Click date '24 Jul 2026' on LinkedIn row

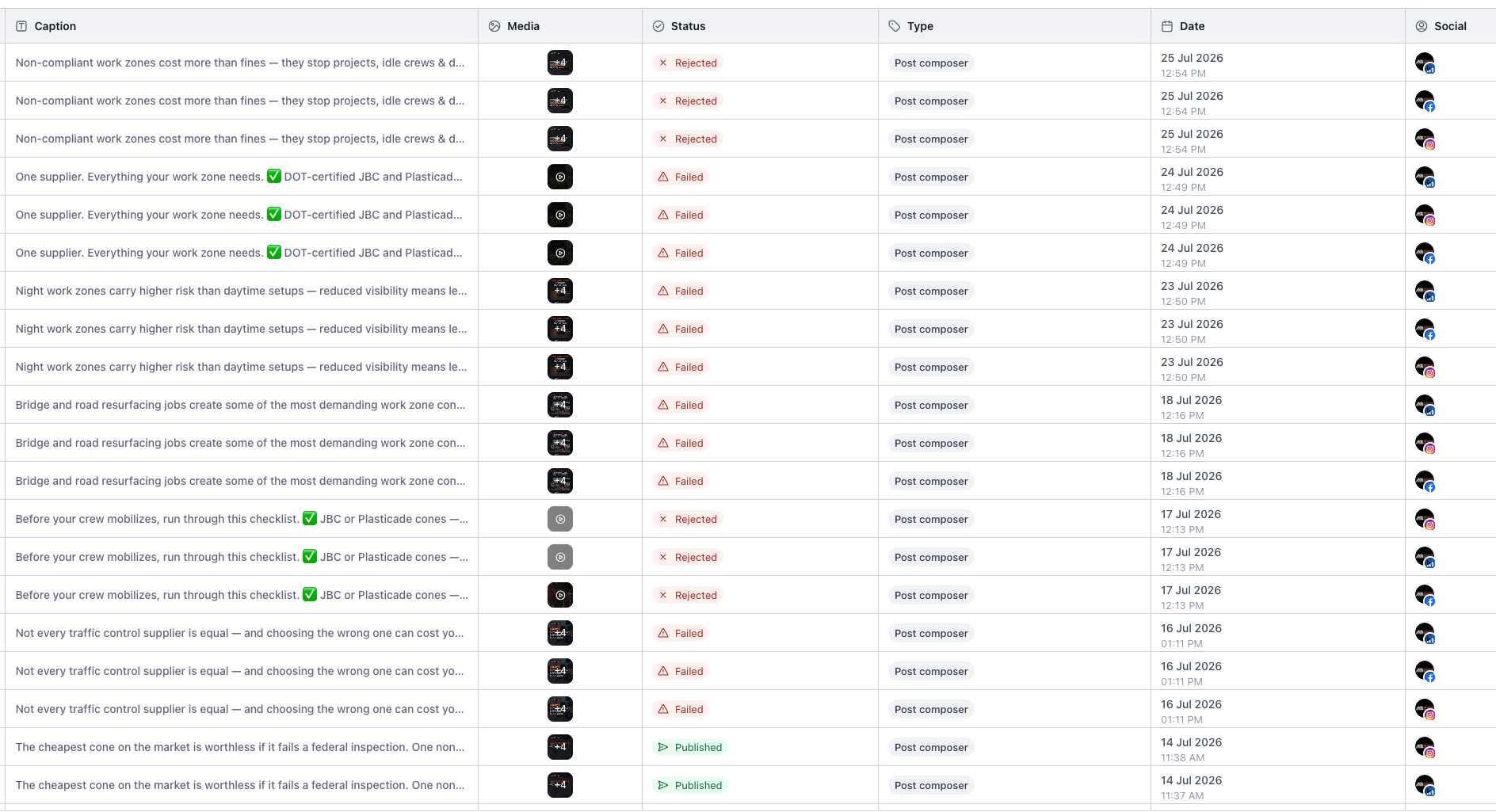(1192, 172)
